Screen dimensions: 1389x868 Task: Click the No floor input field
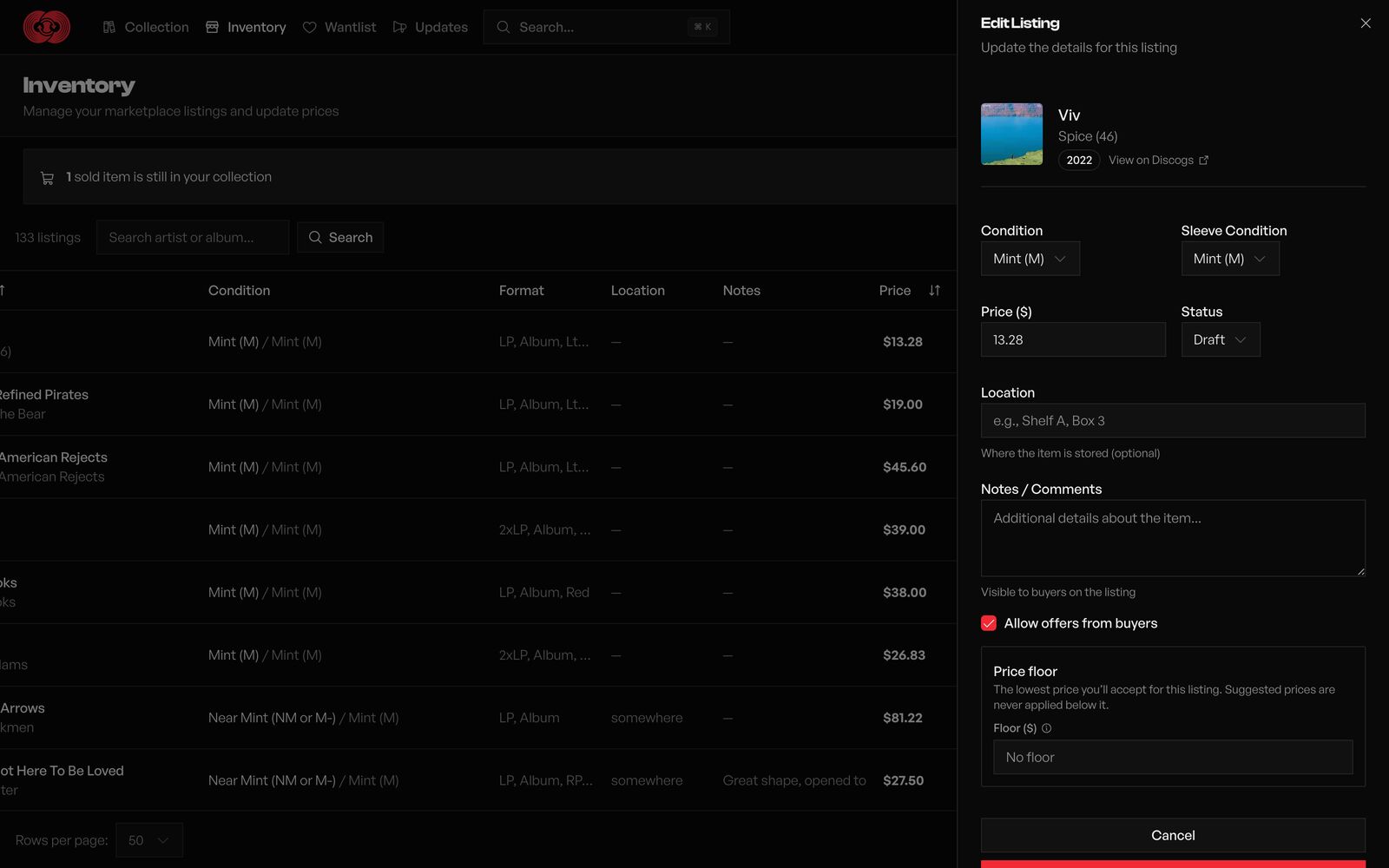[x=1173, y=757]
